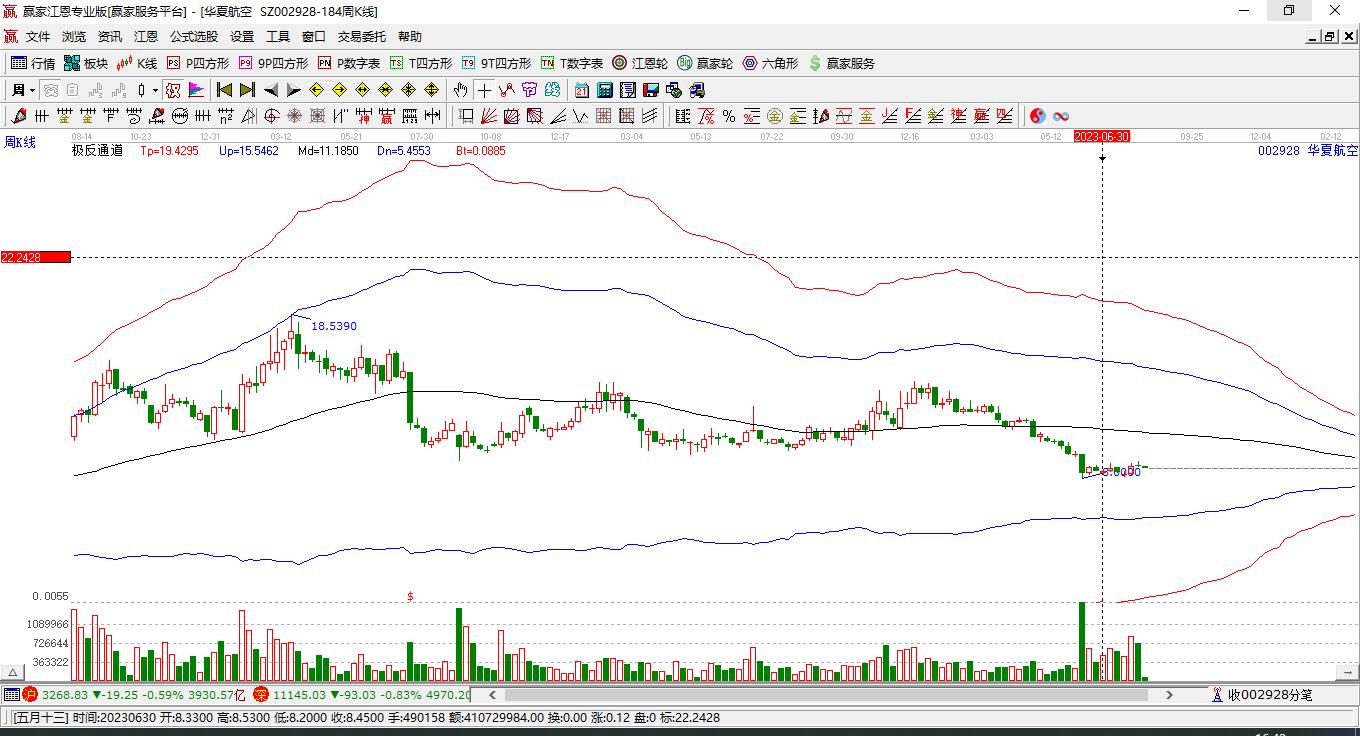
Task: Expand the candlestick style dropdown arrow
Action: click(156, 90)
